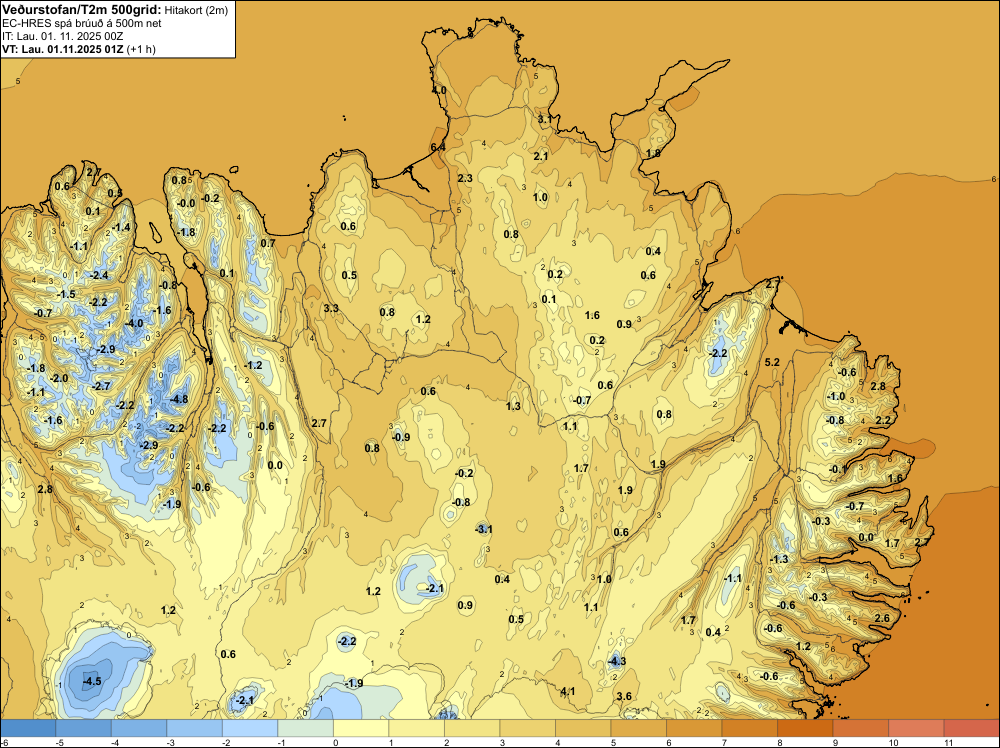Viewport: 1000px width, 748px height.
Task: Click the '11' tick label on the legend
Action: coord(948,742)
